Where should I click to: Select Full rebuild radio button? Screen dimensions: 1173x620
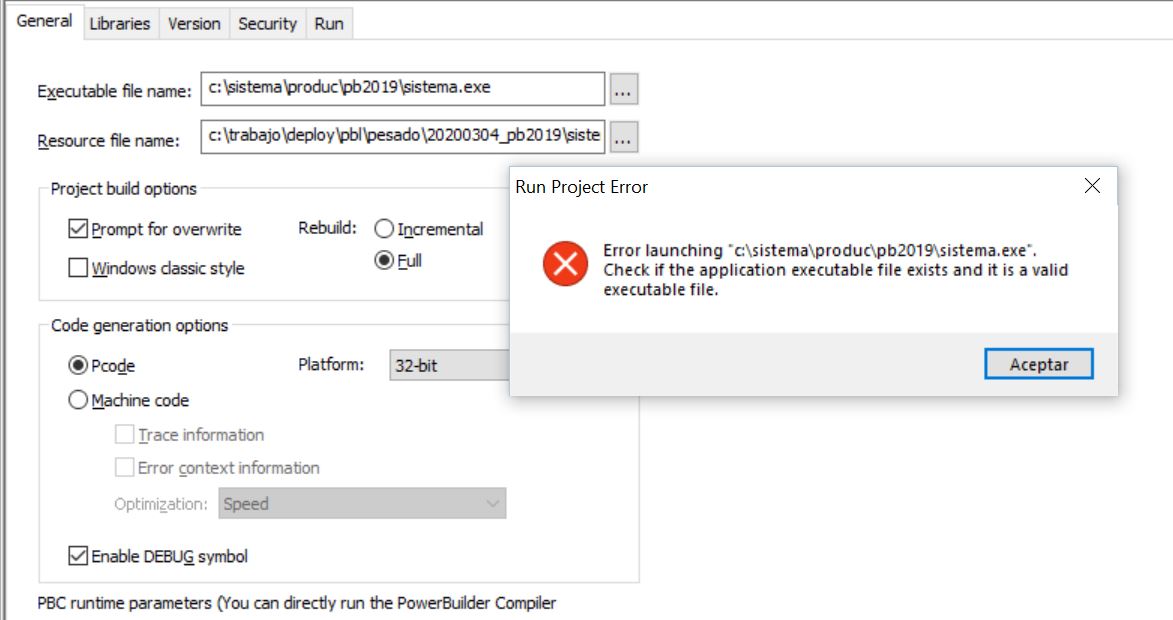click(384, 261)
